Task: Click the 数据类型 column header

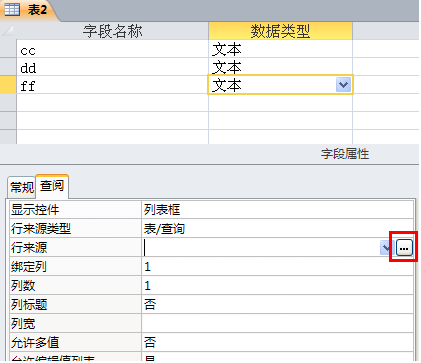Action: [280, 31]
